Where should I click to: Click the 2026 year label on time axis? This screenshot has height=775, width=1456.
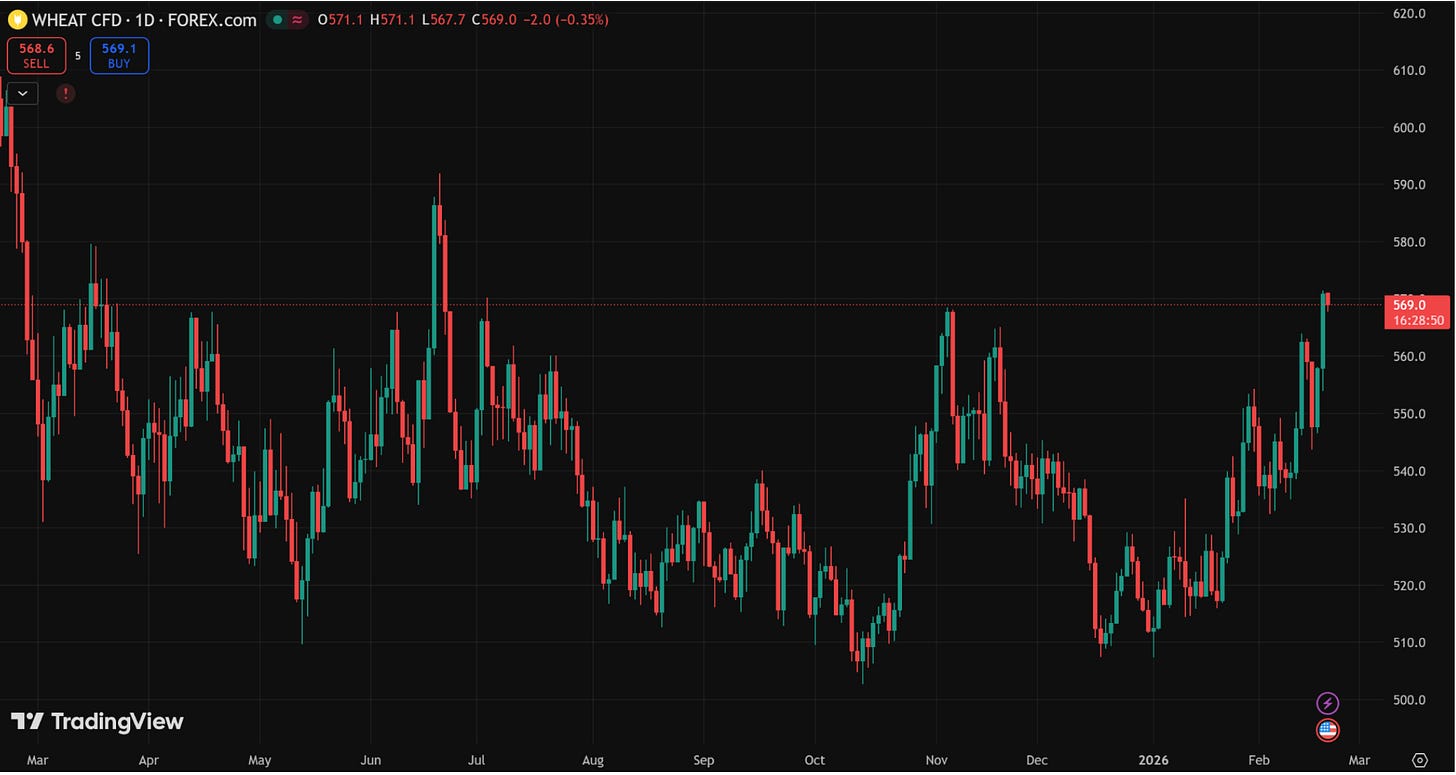click(x=1152, y=760)
